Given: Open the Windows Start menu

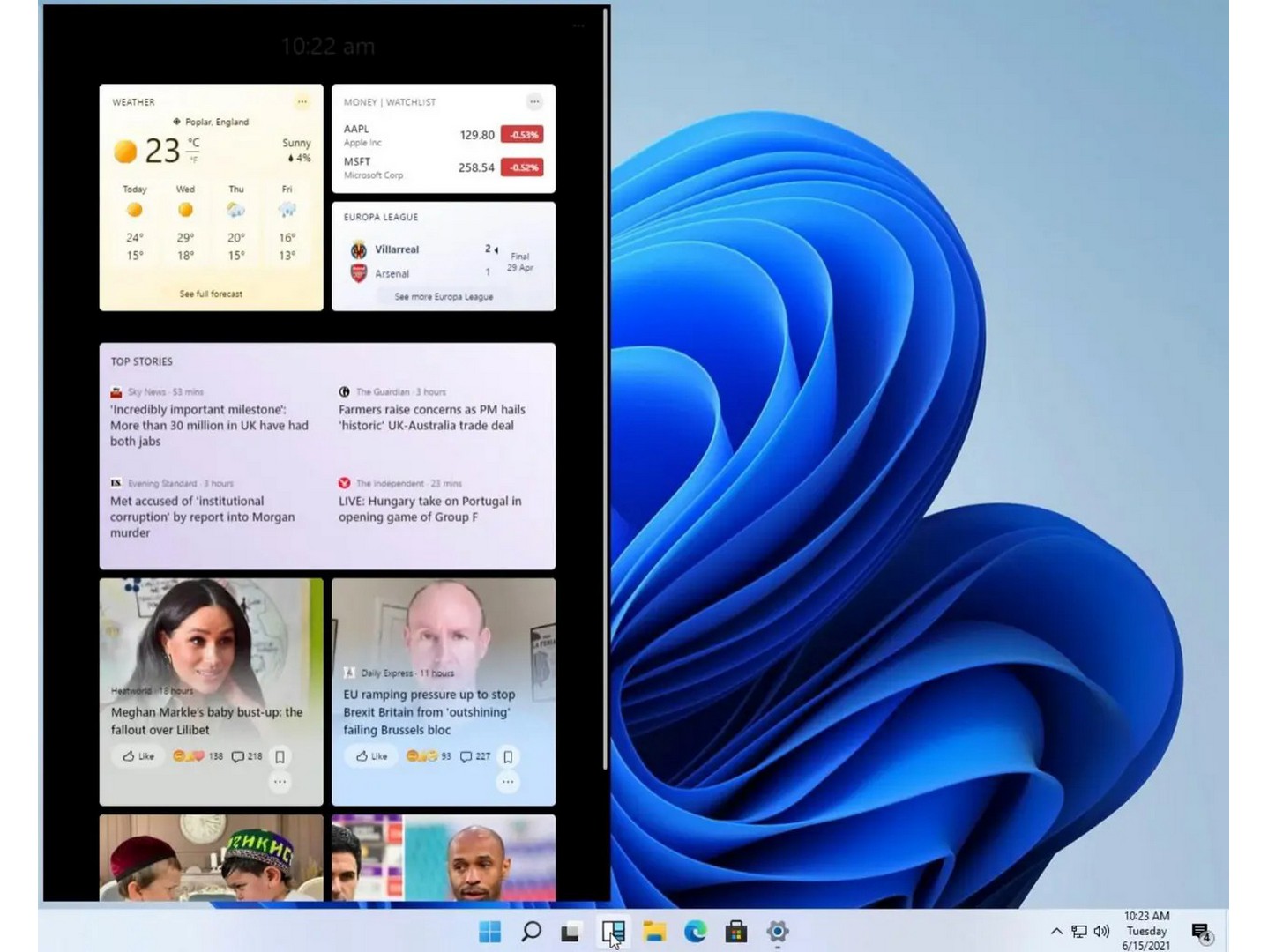Looking at the screenshot, I should tap(489, 931).
